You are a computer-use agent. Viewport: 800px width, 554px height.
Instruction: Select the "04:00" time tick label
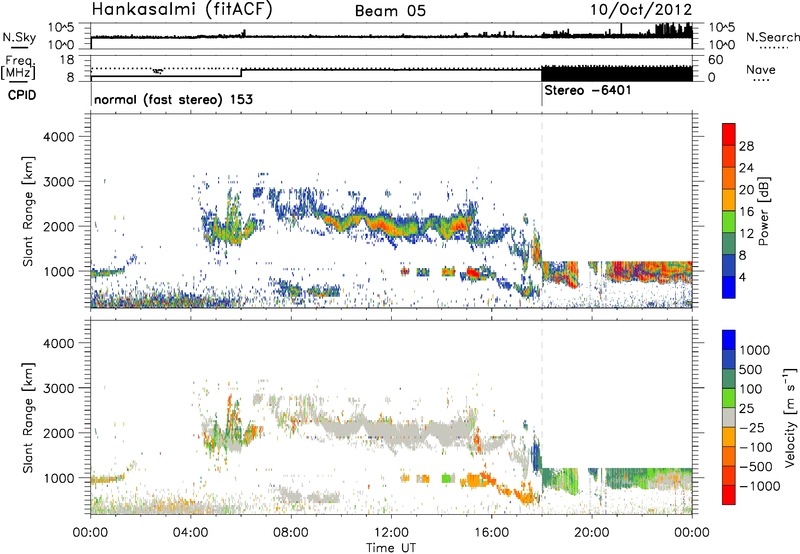(191, 533)
